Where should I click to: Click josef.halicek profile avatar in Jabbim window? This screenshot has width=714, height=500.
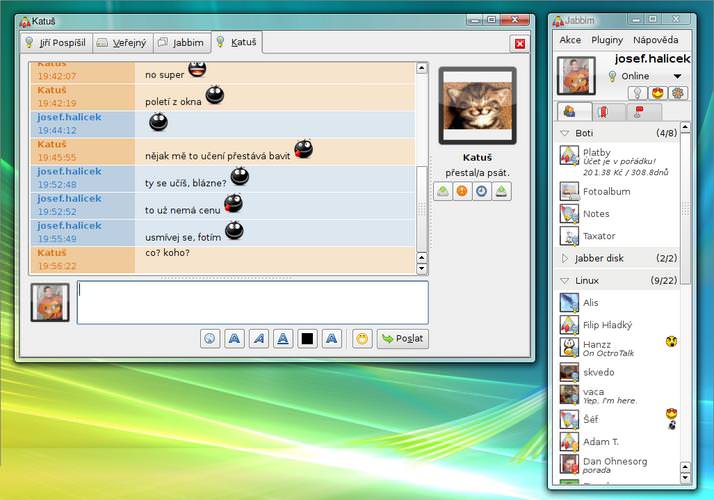point(576,76)
